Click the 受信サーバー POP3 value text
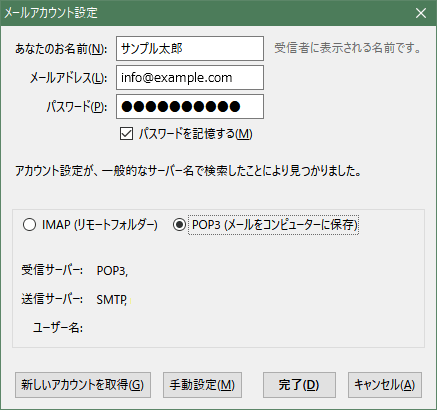437x410 pixels. coord(112,270)
